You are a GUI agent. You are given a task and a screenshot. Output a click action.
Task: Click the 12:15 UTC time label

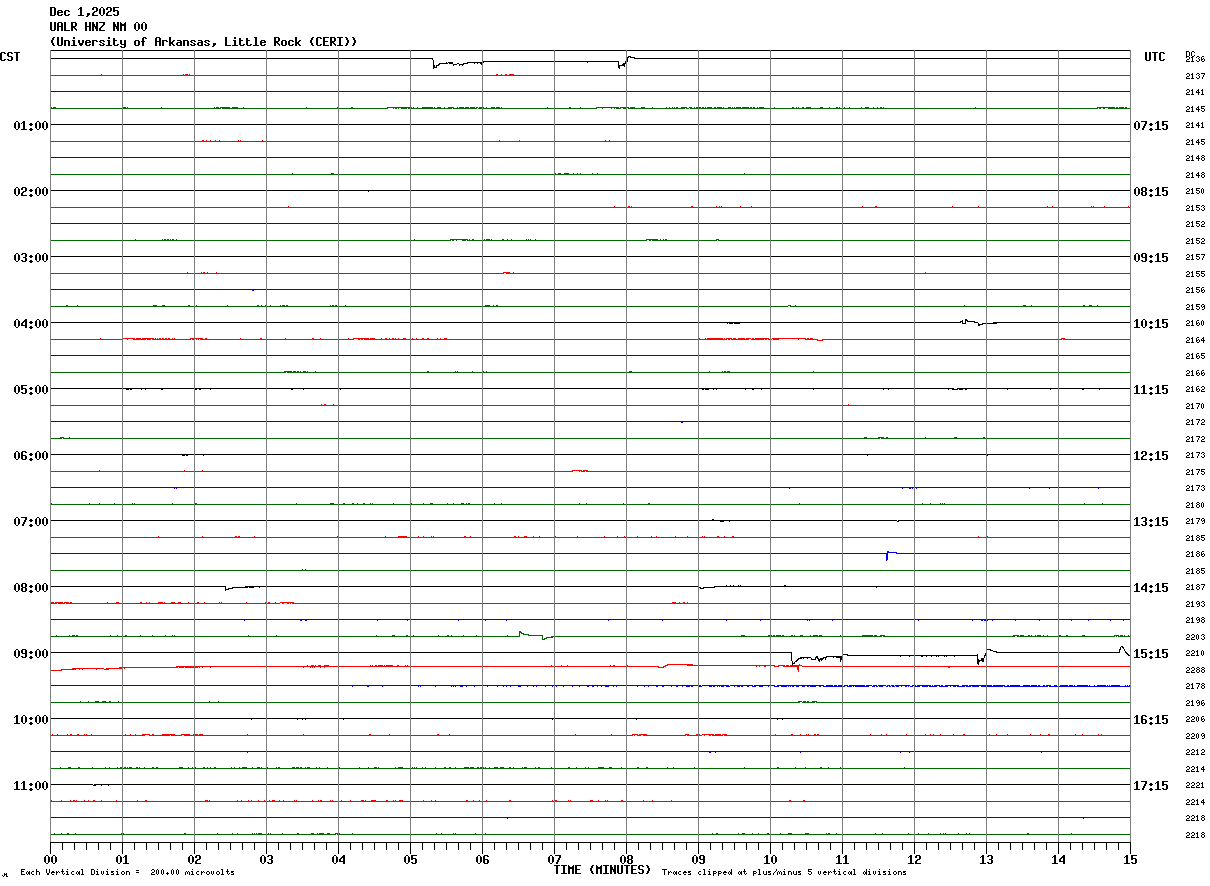coord(1151,455)
